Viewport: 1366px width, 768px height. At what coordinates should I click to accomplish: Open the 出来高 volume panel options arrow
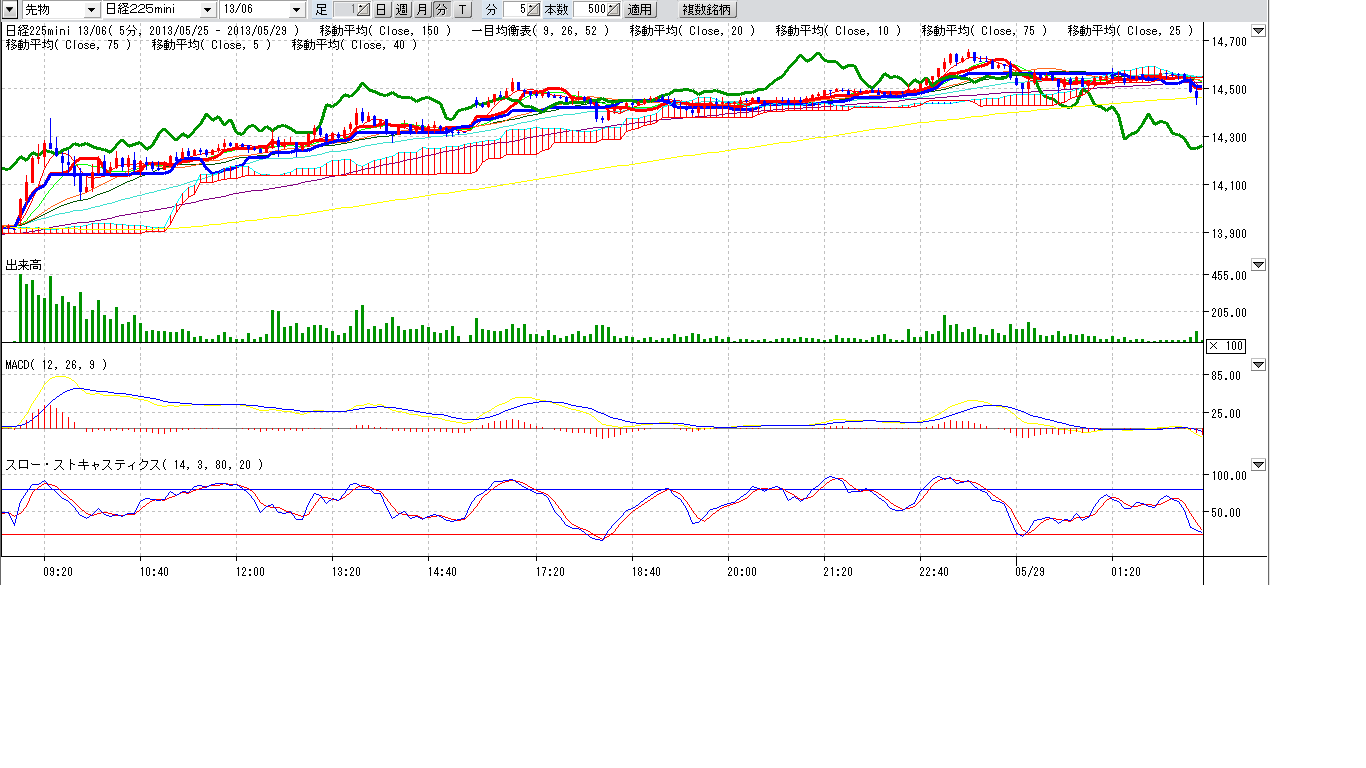coord(1258,265)
